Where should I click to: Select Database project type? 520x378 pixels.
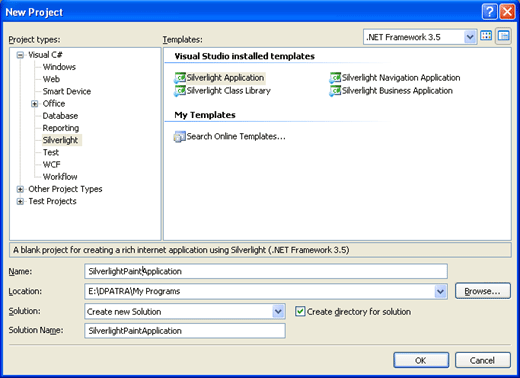pos(60,116)
